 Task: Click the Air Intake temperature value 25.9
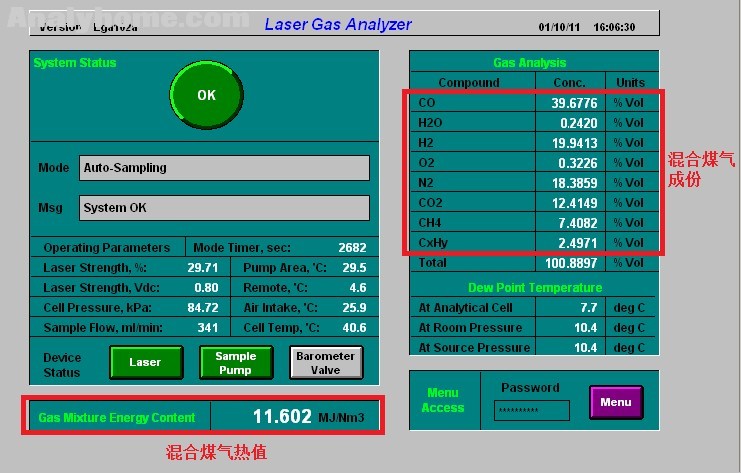(x=354, y=308)
